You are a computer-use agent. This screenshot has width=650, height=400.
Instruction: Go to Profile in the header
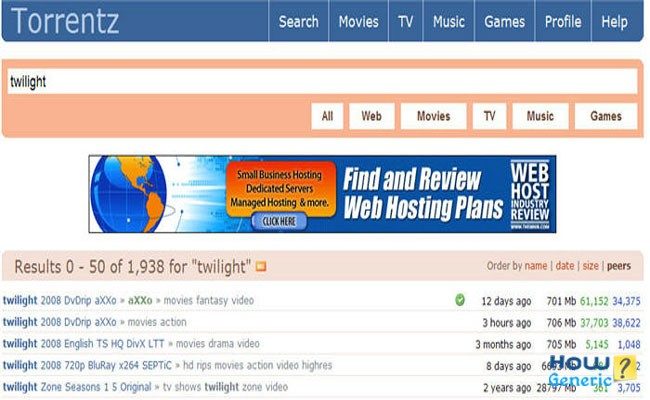coord(563,22)
